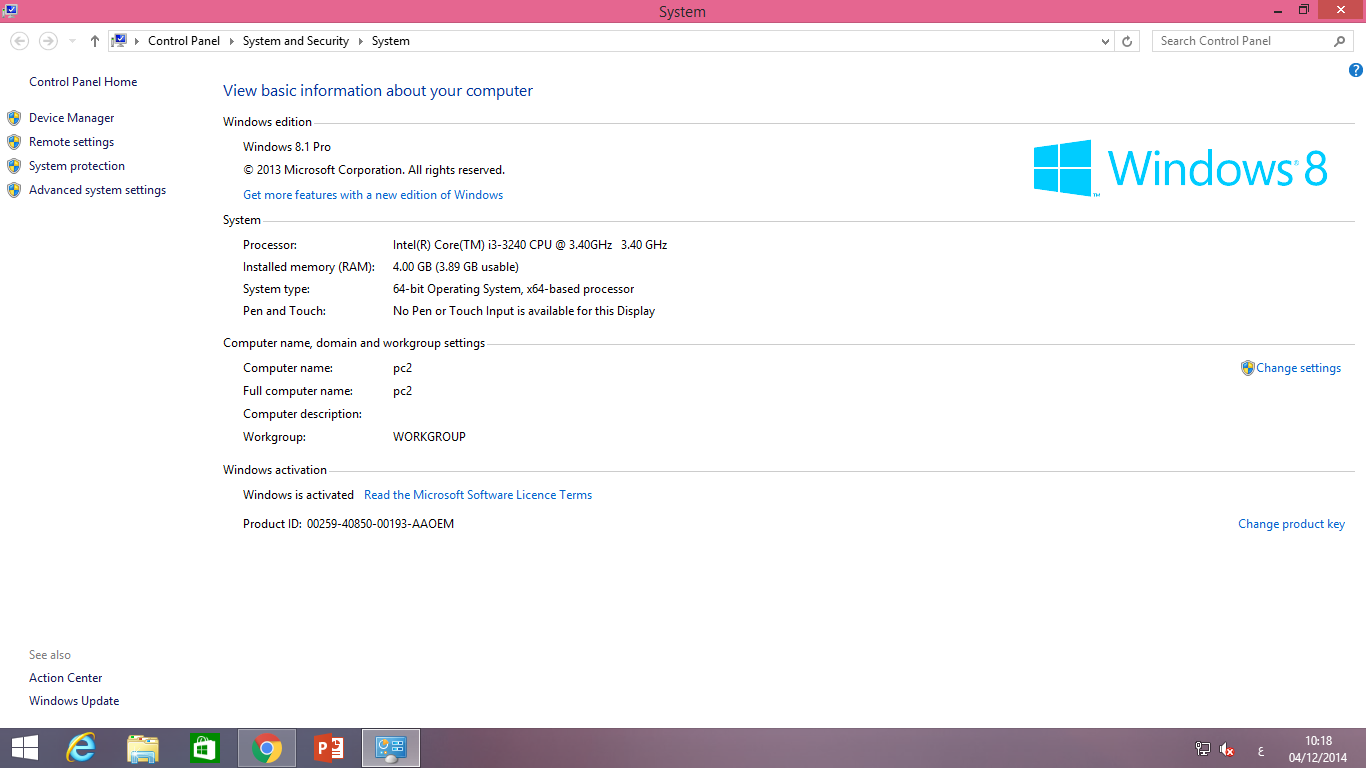Screen dimensions: 1366x768
Task: Click the 'Installed memory (RAM):' label
Action: coord(309,267)
